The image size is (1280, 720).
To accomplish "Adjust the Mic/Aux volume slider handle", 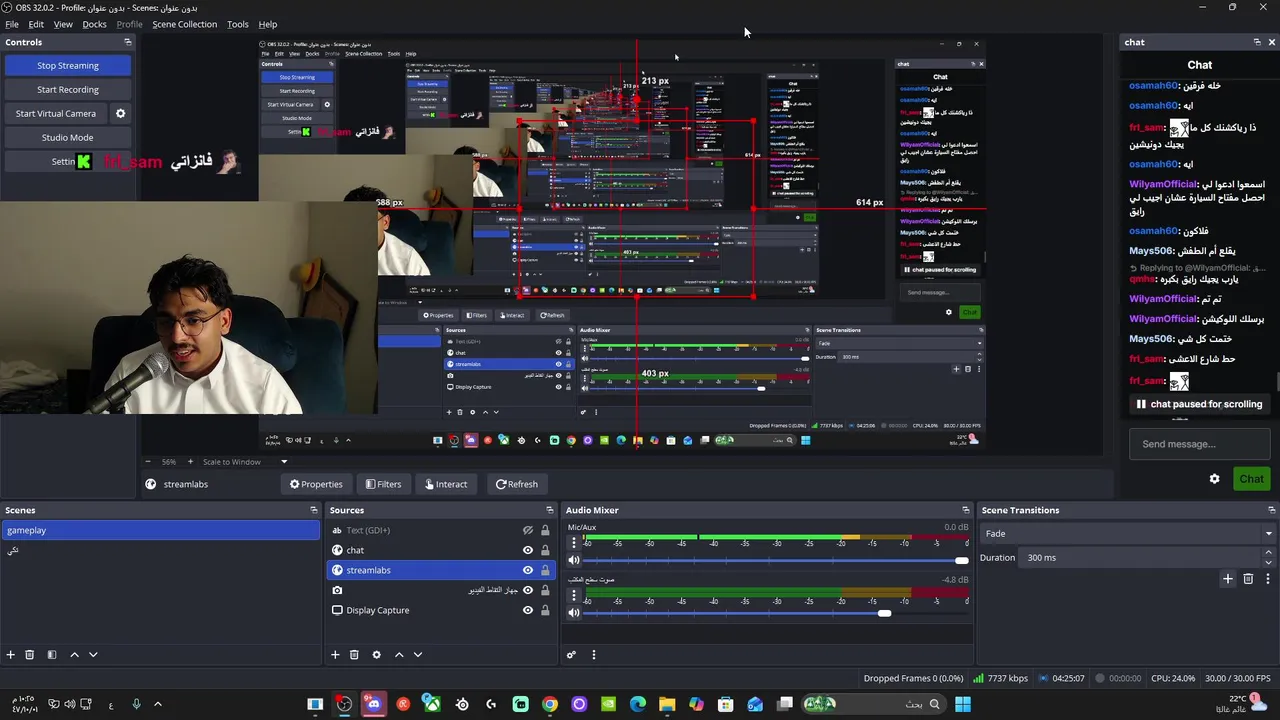I will tap(961, 560).
